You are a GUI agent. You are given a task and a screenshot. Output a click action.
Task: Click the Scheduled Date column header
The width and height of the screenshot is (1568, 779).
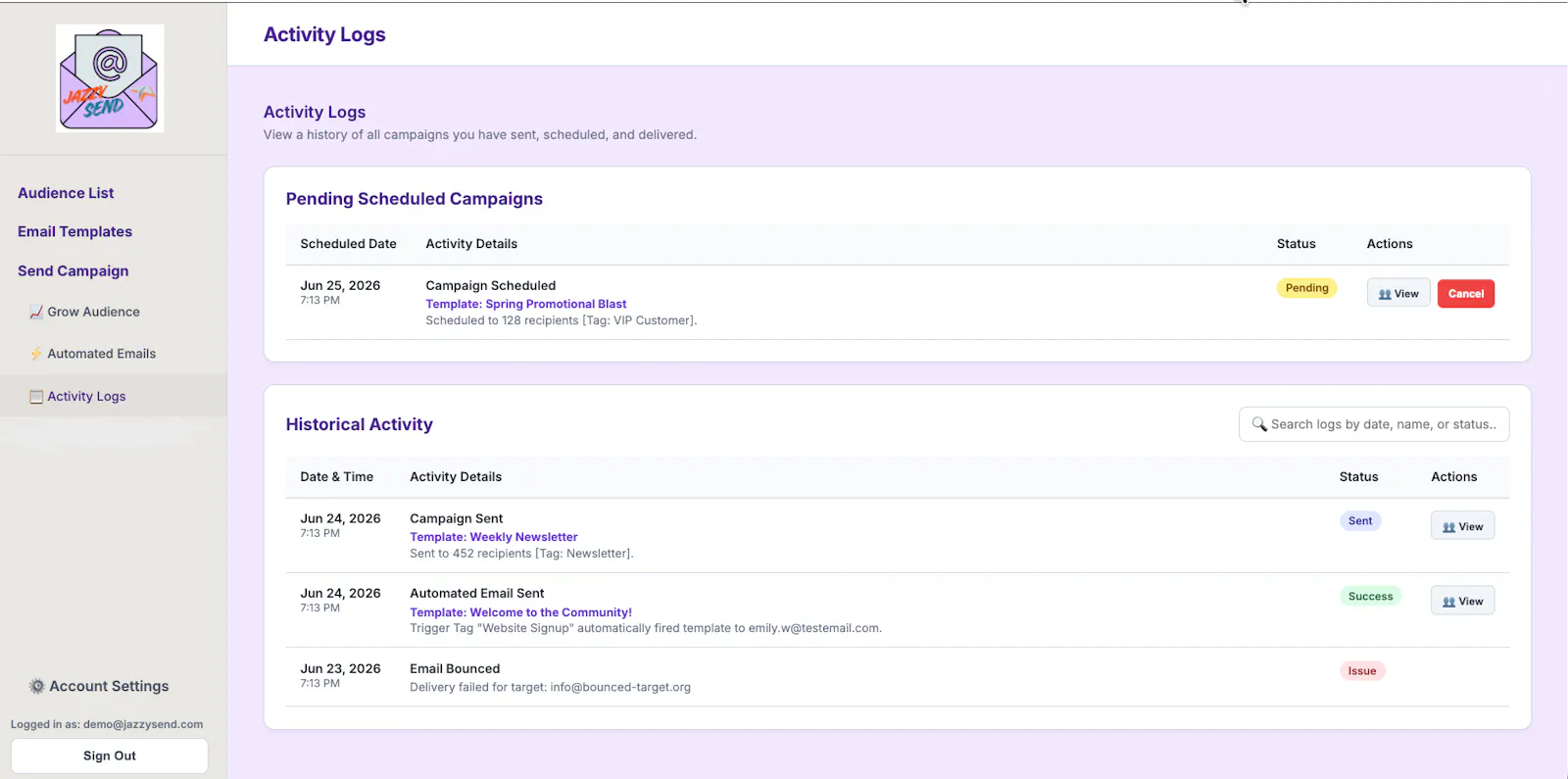click(x=348, y=244)
